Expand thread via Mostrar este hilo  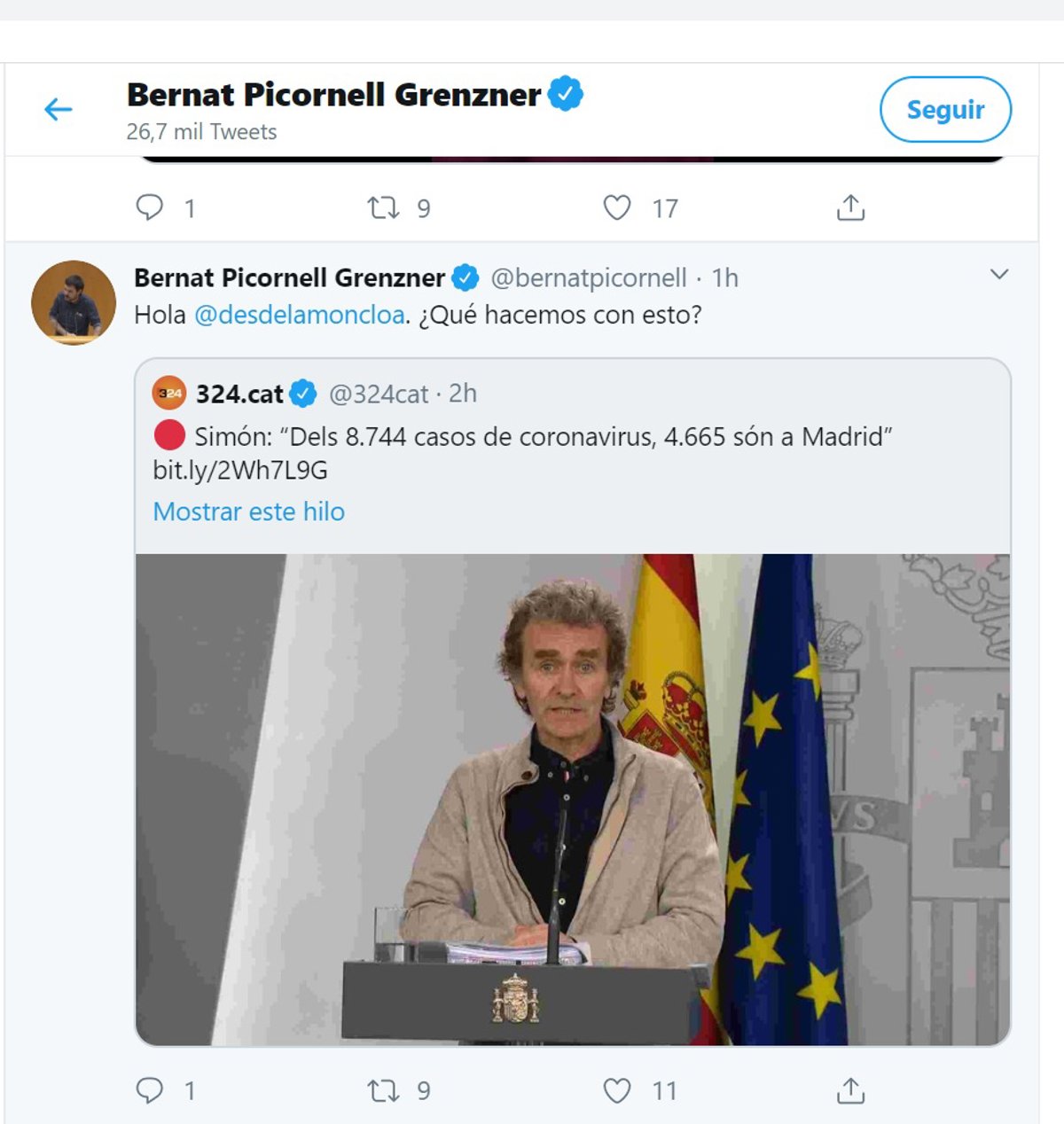coord(248,511)
